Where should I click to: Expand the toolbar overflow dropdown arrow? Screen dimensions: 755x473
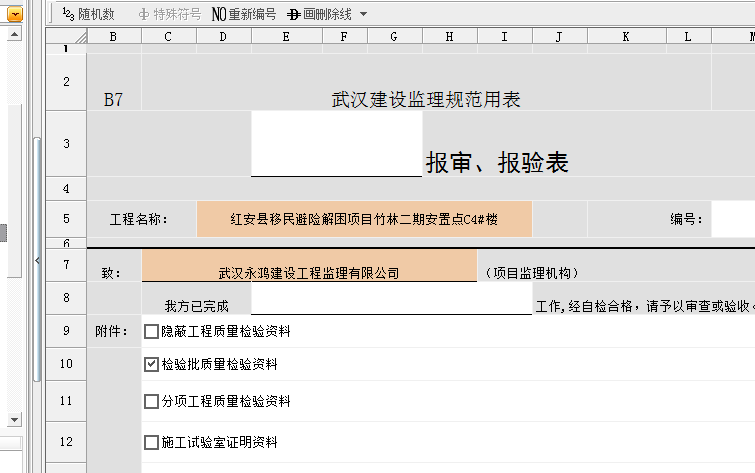coord(363,14)
